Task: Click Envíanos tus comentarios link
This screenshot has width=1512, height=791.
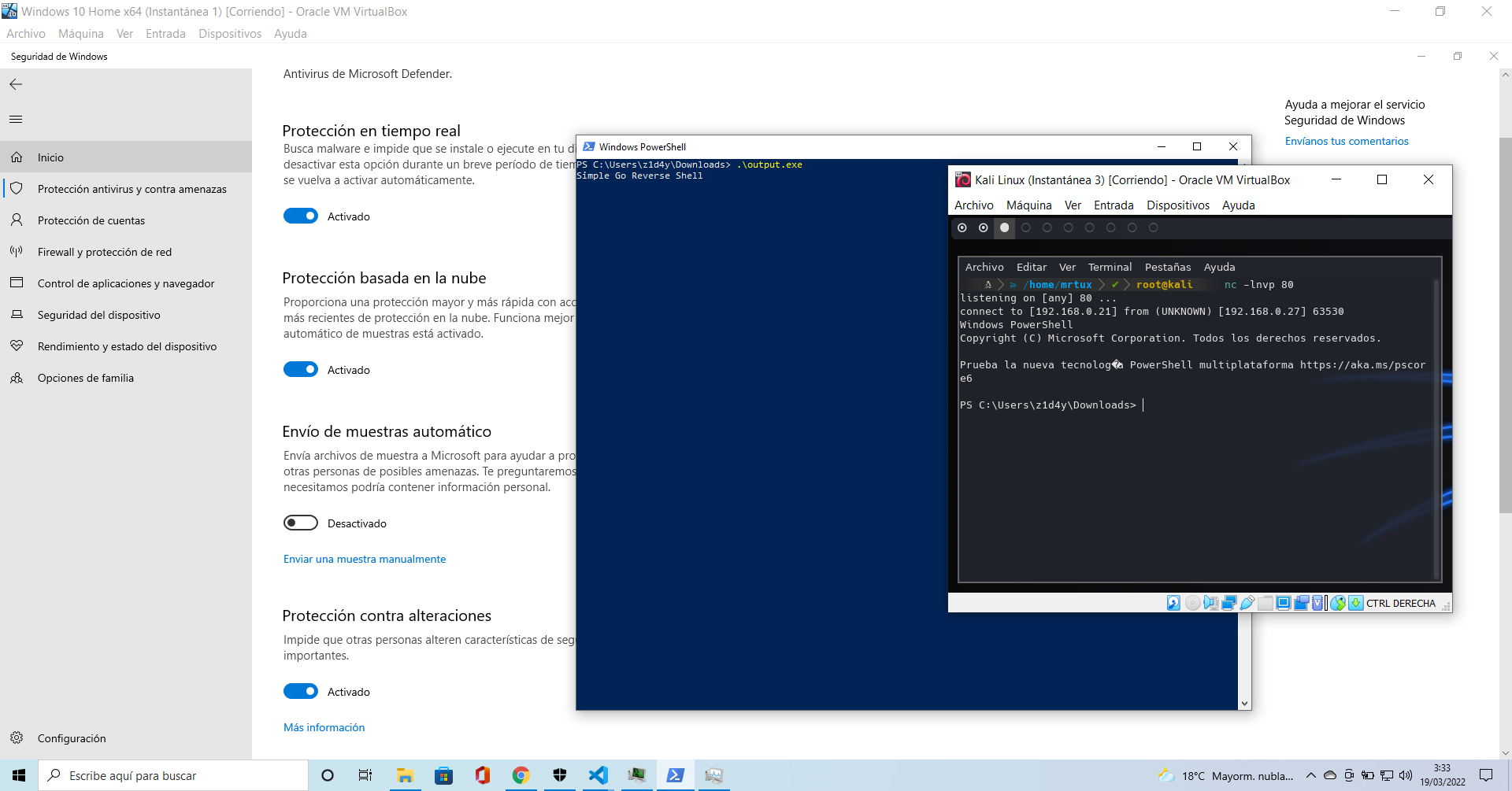Action: (1347, 142)
